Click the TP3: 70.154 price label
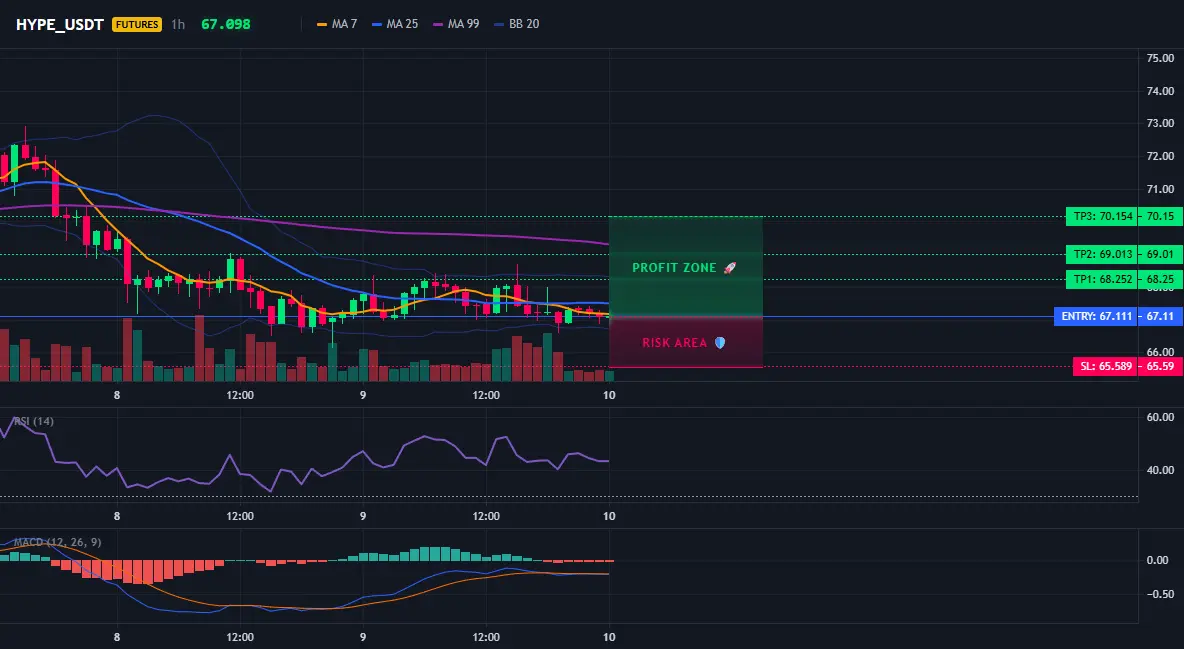Image resolution: width=1184 pixels, height=649 pixels. [1102, 217]
